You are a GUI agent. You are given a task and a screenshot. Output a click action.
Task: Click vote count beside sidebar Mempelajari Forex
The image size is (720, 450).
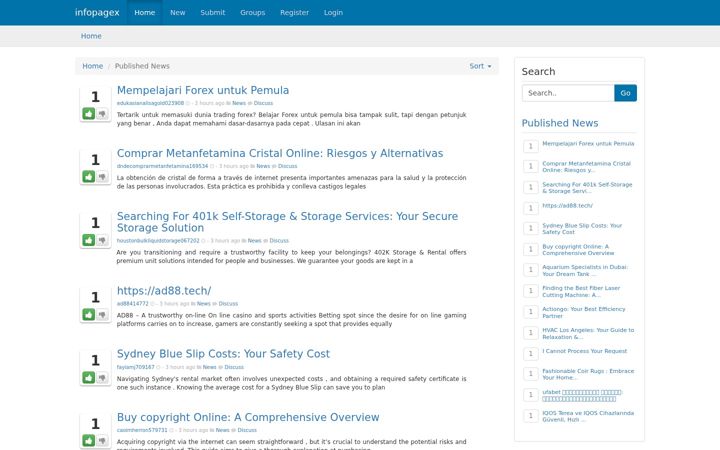pos(531,146)
